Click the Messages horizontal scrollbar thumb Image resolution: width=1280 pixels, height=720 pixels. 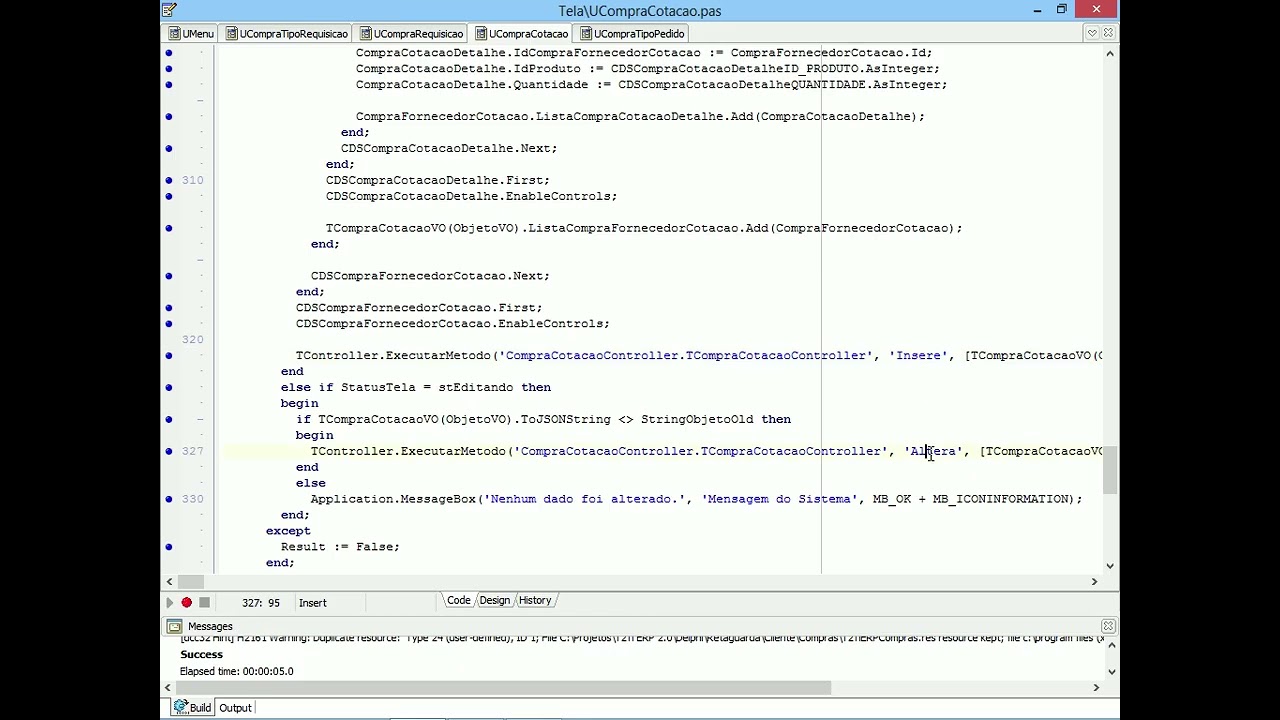[505, 687]
